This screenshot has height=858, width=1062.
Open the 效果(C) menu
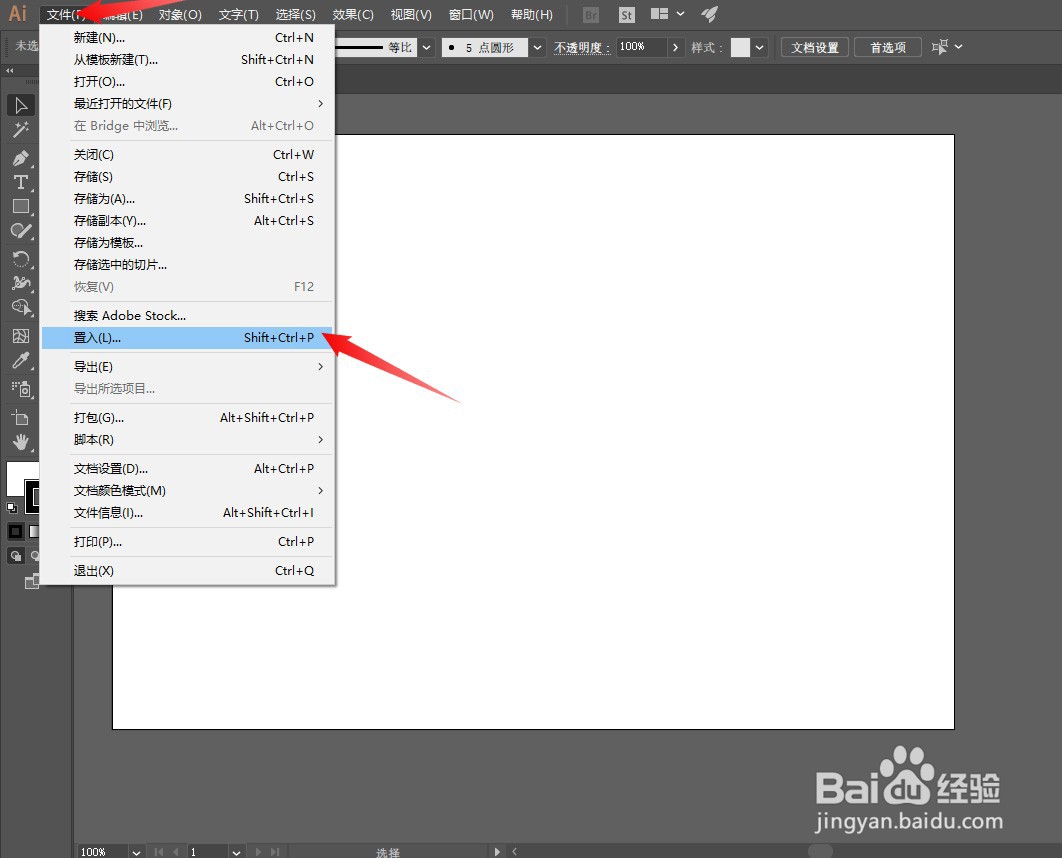[353, 14]
